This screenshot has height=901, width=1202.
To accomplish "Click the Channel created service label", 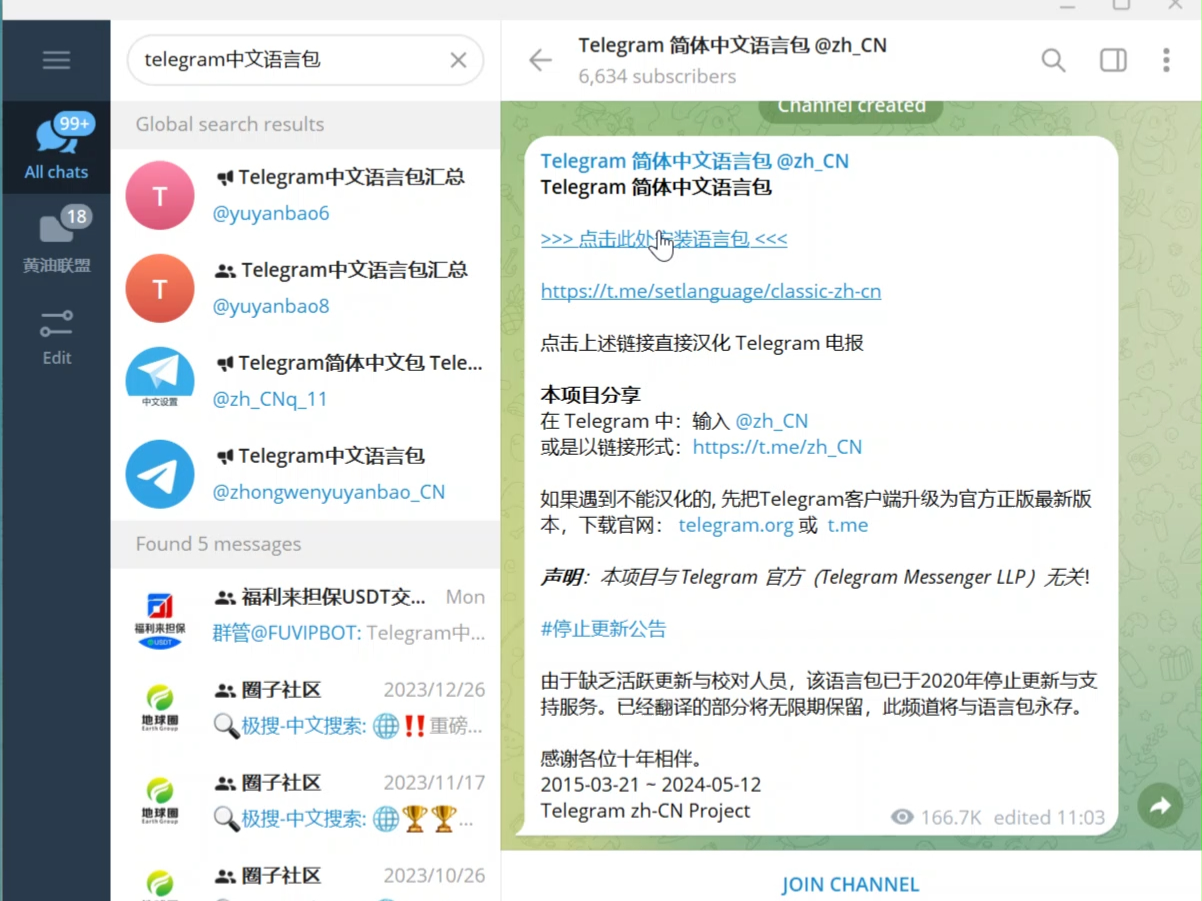I will pyautogui.click(x=851, y=108).
